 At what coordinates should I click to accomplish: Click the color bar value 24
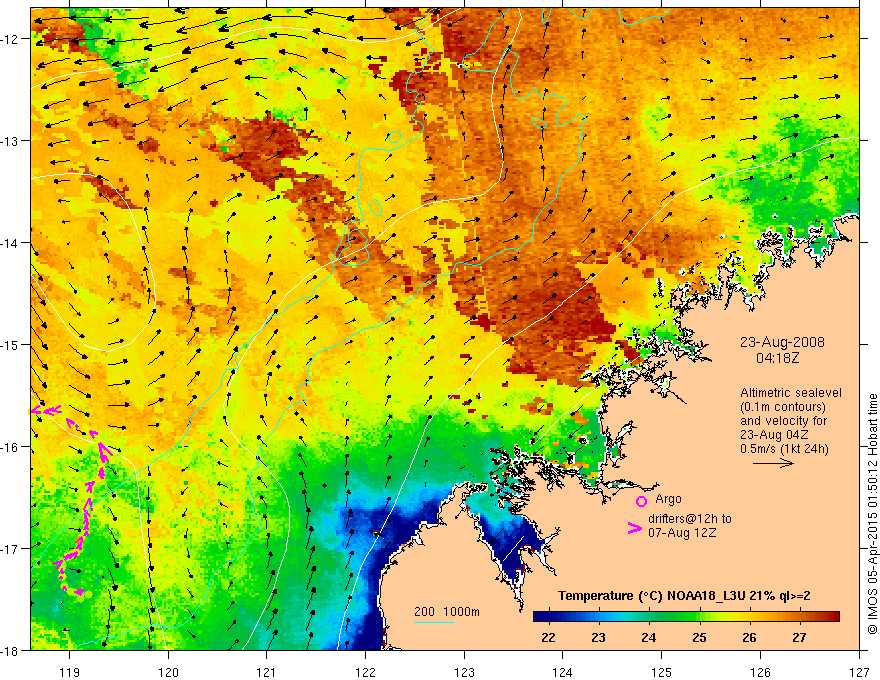(x=649, y=638)
